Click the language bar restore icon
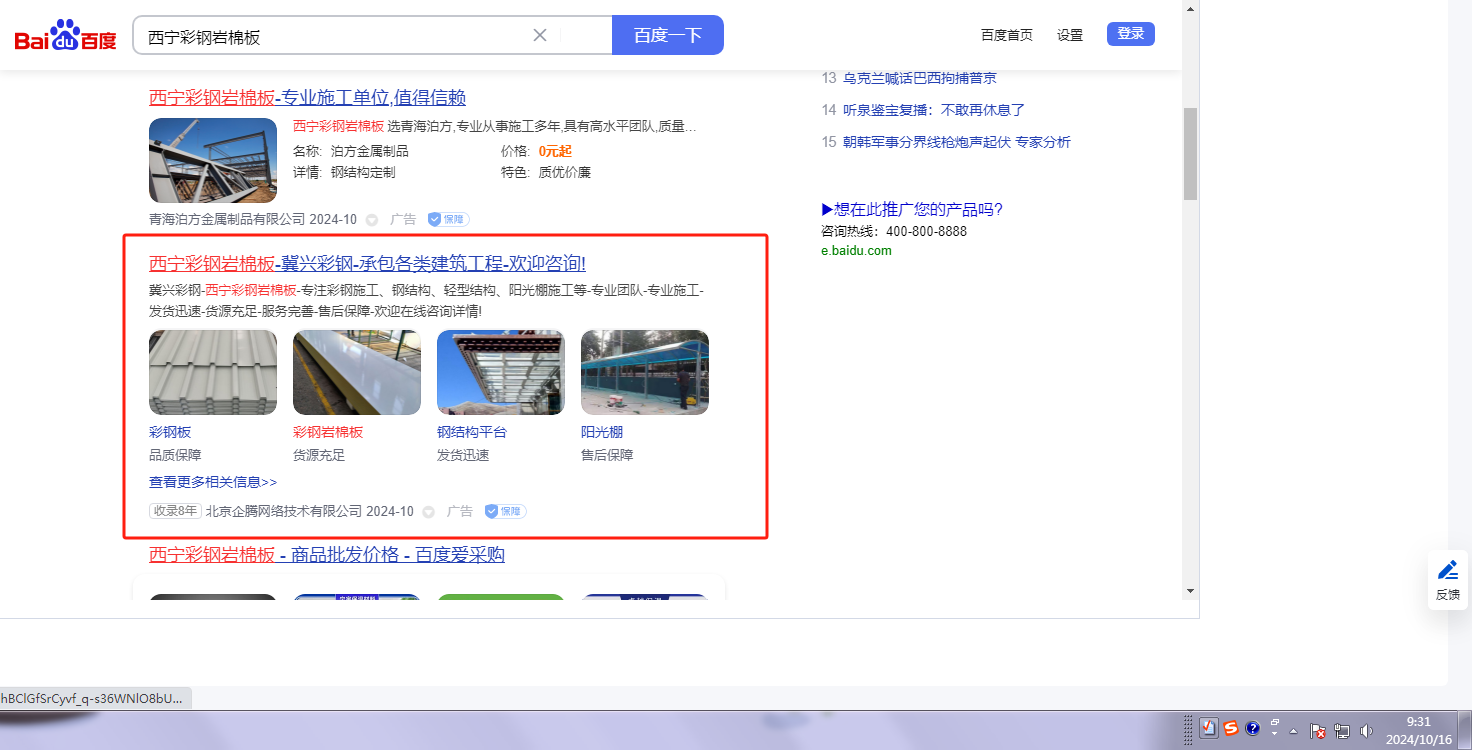1472x750 pixels. coord(1275,722)
